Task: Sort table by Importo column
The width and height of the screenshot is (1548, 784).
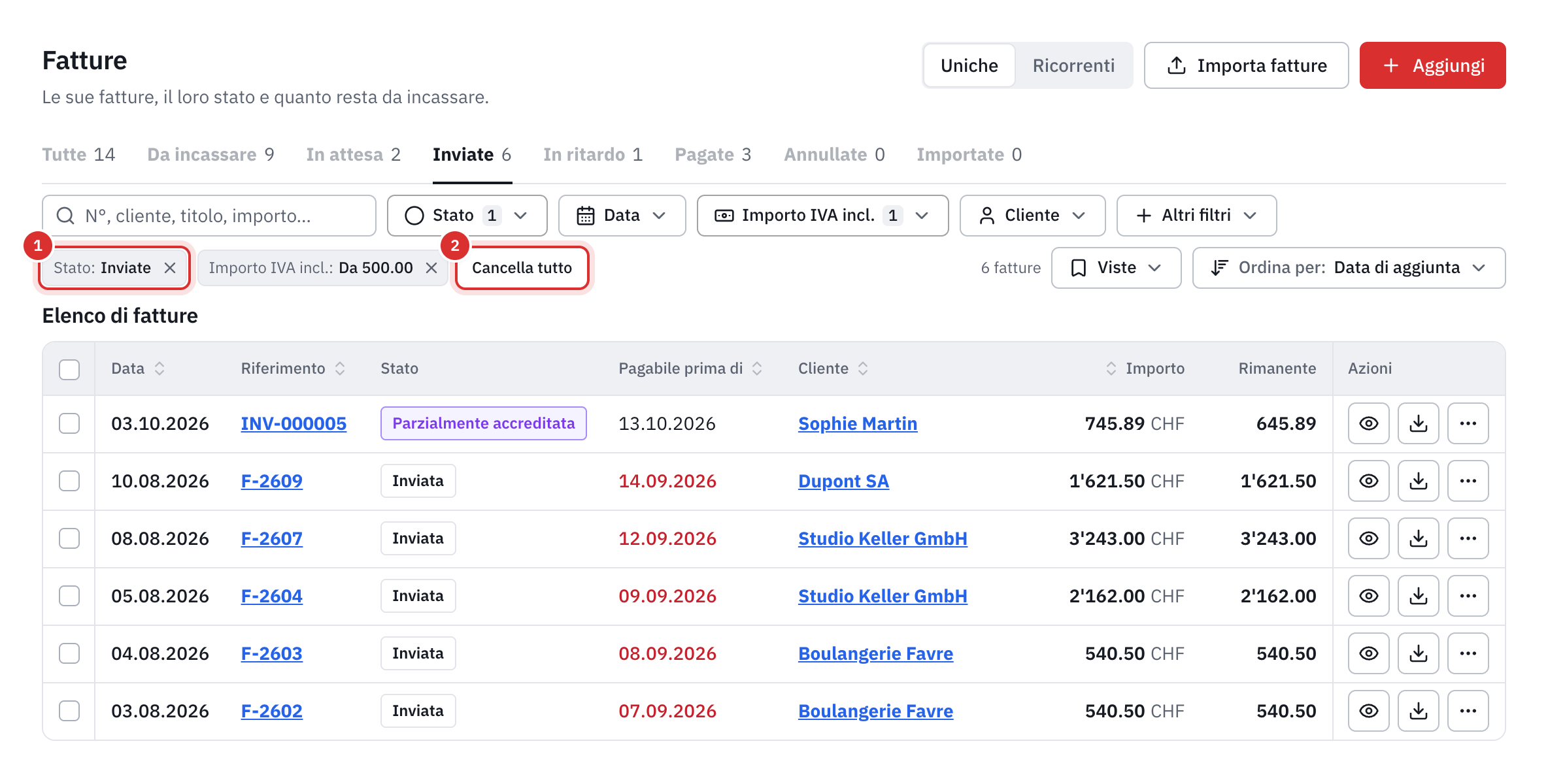Action: pos(1145,368)
